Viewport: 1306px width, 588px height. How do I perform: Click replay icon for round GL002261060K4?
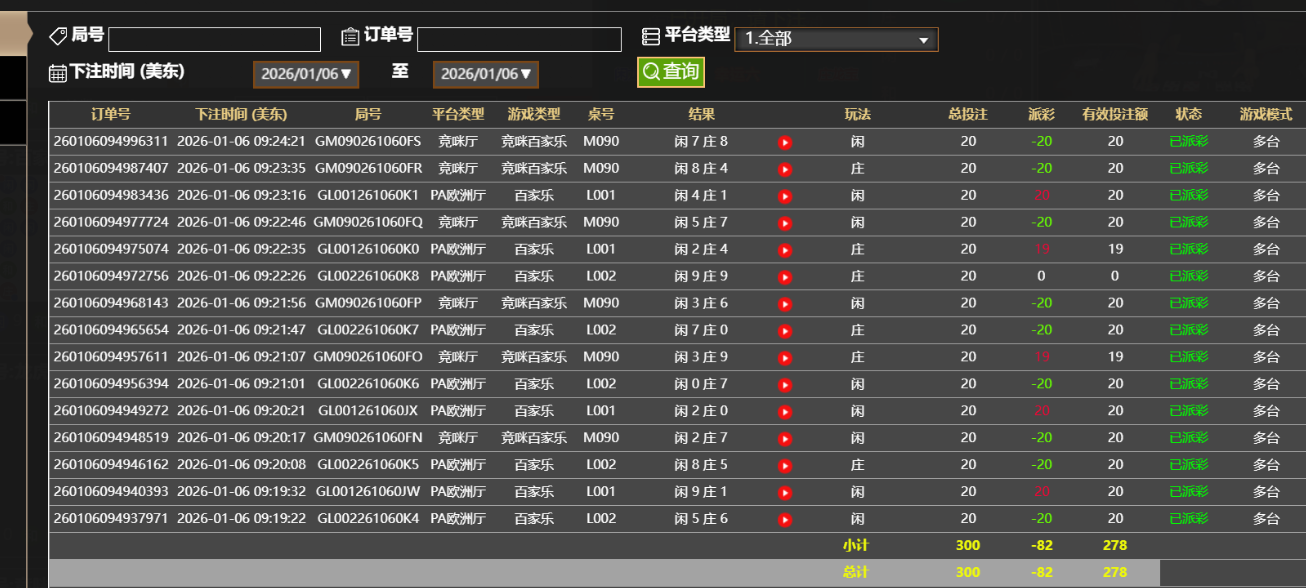[x=785, y=520]
